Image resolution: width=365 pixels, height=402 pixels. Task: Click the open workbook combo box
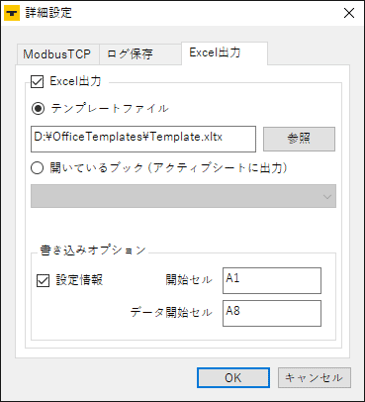pos(183,196)
